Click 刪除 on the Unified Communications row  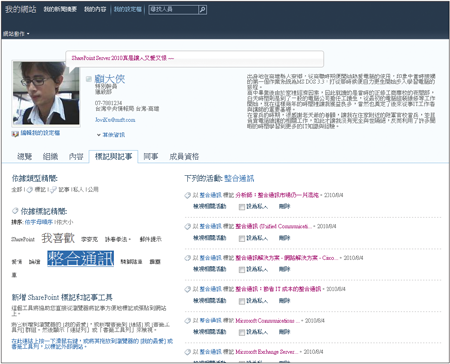pyautogui.click(x=284, y=238)
